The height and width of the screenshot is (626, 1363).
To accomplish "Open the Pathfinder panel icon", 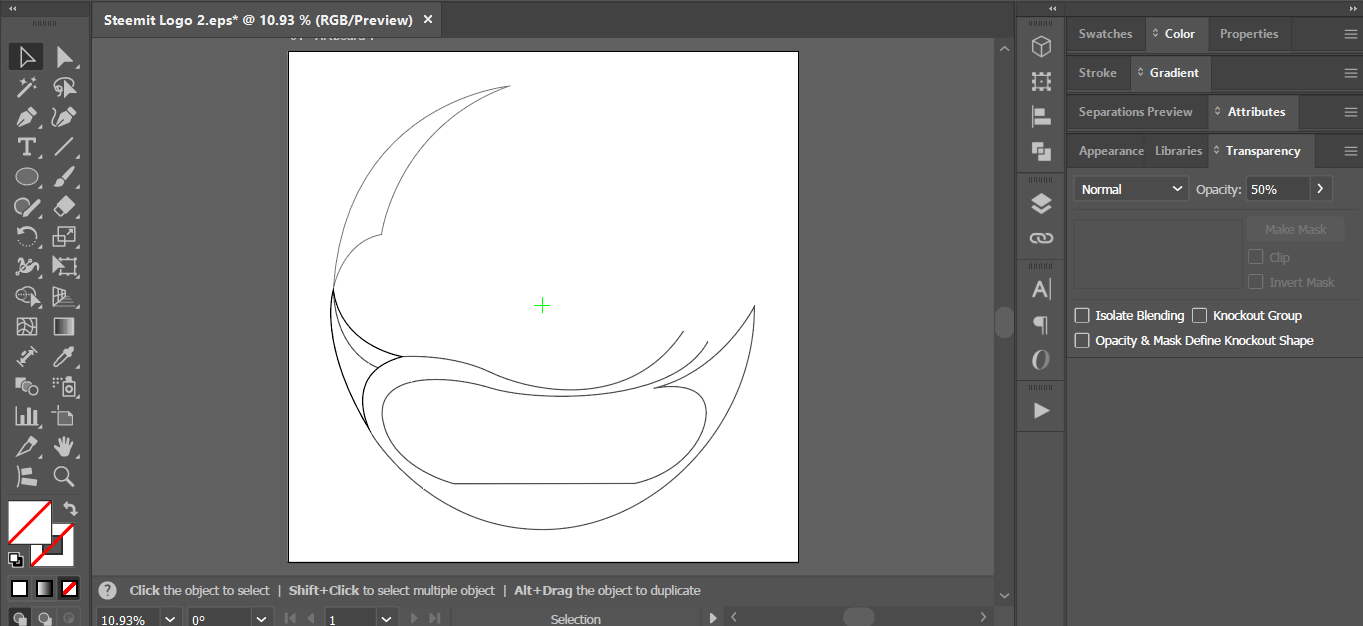I will click(x=1041, y=151).
